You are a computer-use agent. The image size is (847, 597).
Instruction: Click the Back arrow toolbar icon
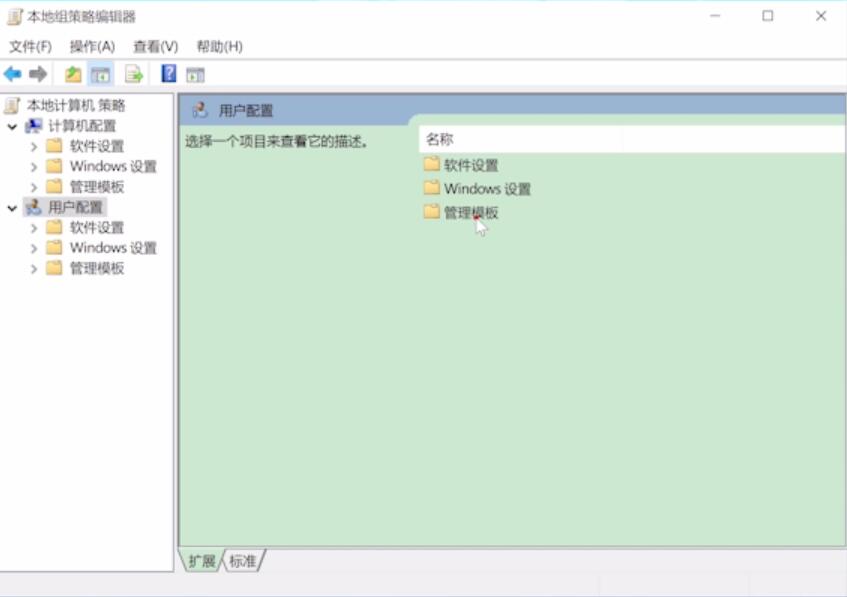tap(12, 74)
